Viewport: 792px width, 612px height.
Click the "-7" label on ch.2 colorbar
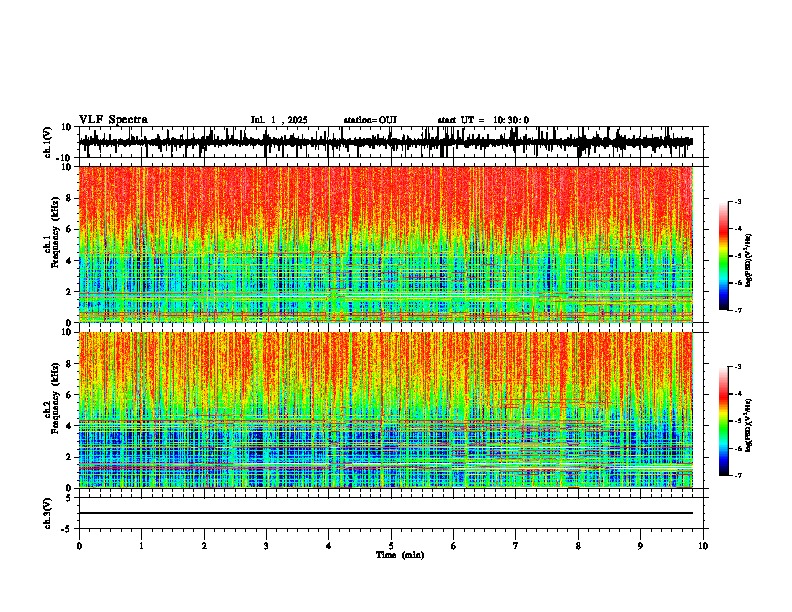(738, 475)
